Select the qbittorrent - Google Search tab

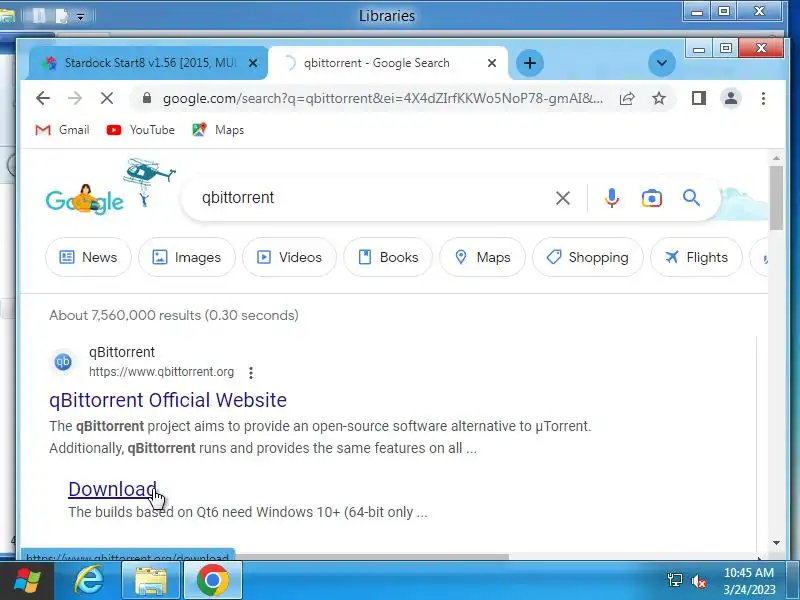pyautogui.click(x=388, y=63)
